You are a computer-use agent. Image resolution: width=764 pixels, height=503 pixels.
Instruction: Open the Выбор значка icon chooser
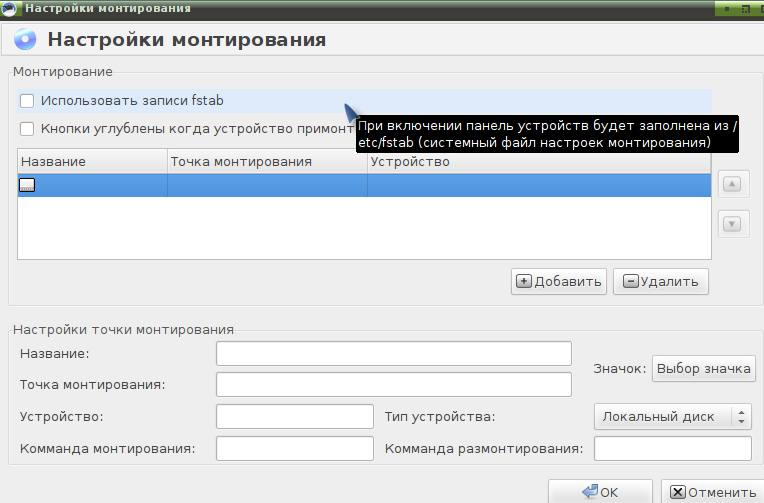click(704, 368)
